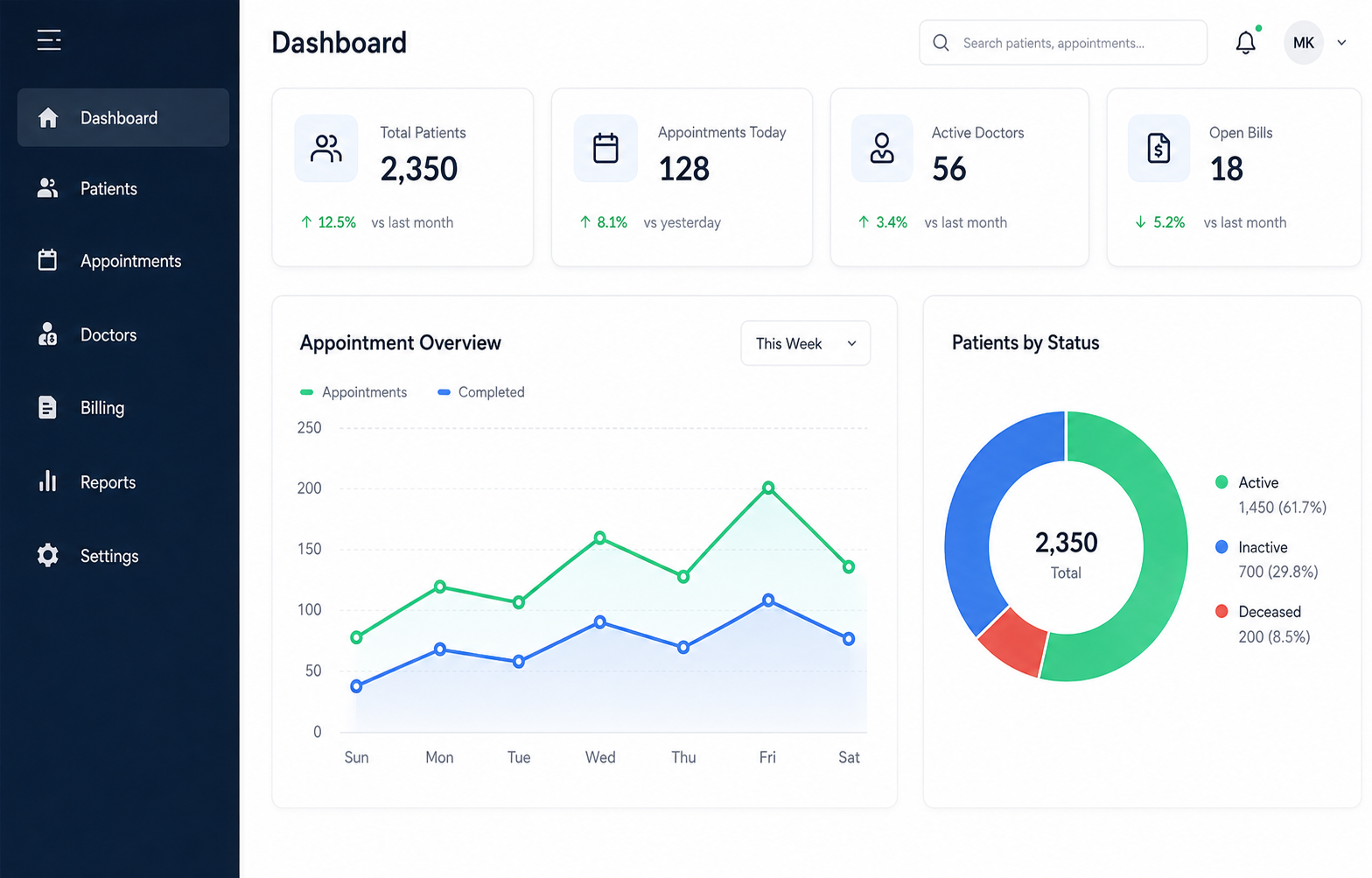The height and width of the screenshot is (878, 1372).
Task: Click the calendar icon beside Appointments in sidebar
Action: click(47, 260)
